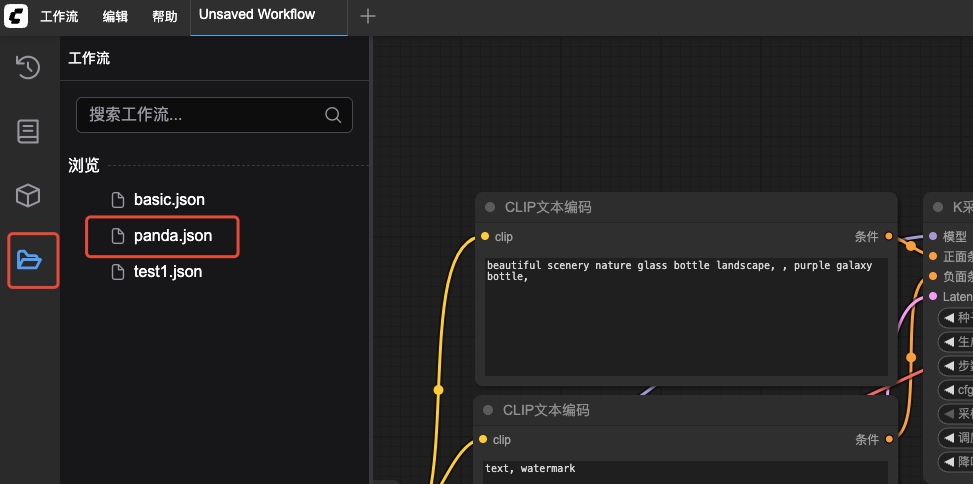Viewport: 973px width, 484px height.
Task: Click the magnifier icon in workflow search
Action: pos(333,115)
